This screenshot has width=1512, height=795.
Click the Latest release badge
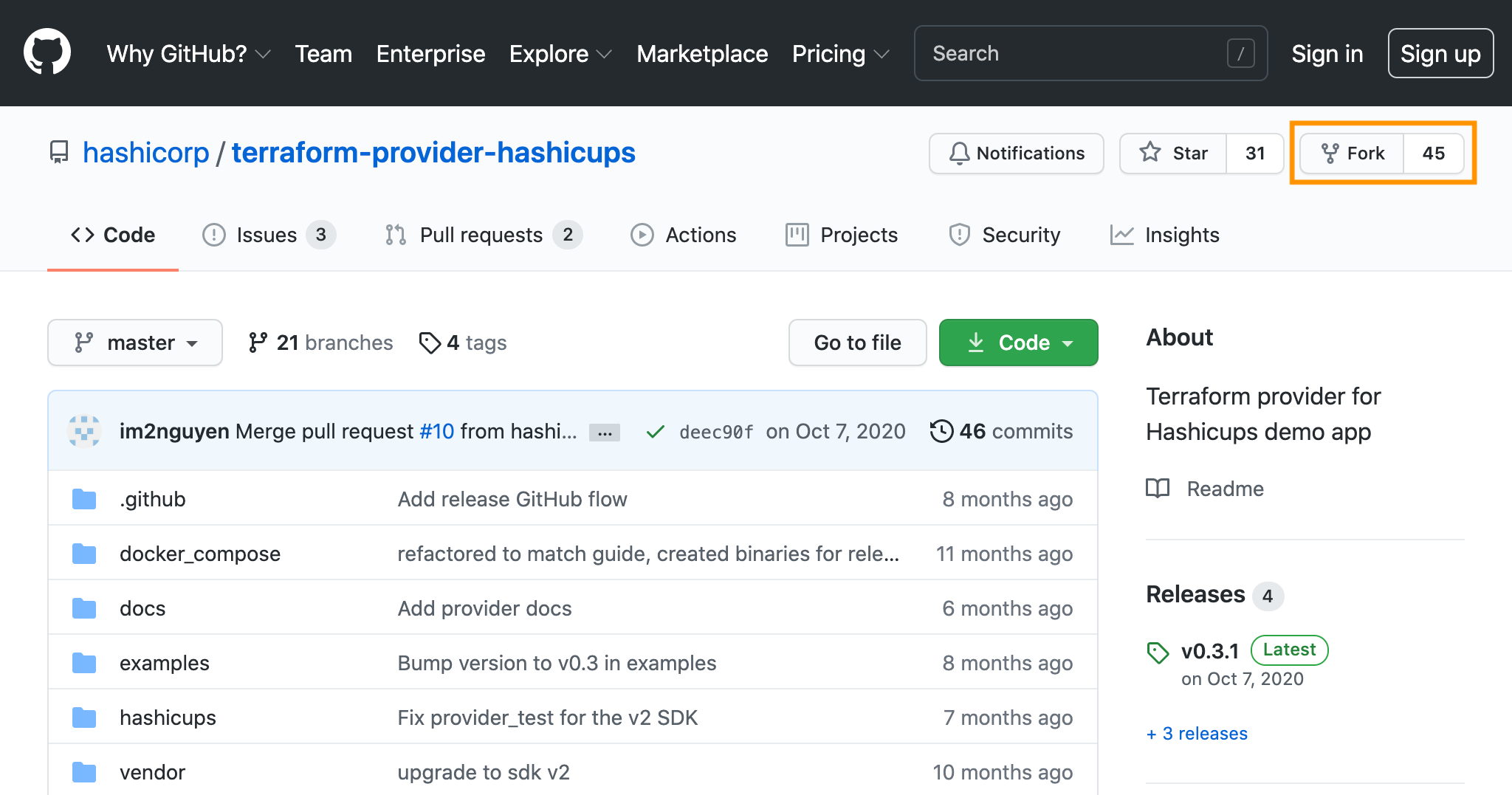point(1288,650)
